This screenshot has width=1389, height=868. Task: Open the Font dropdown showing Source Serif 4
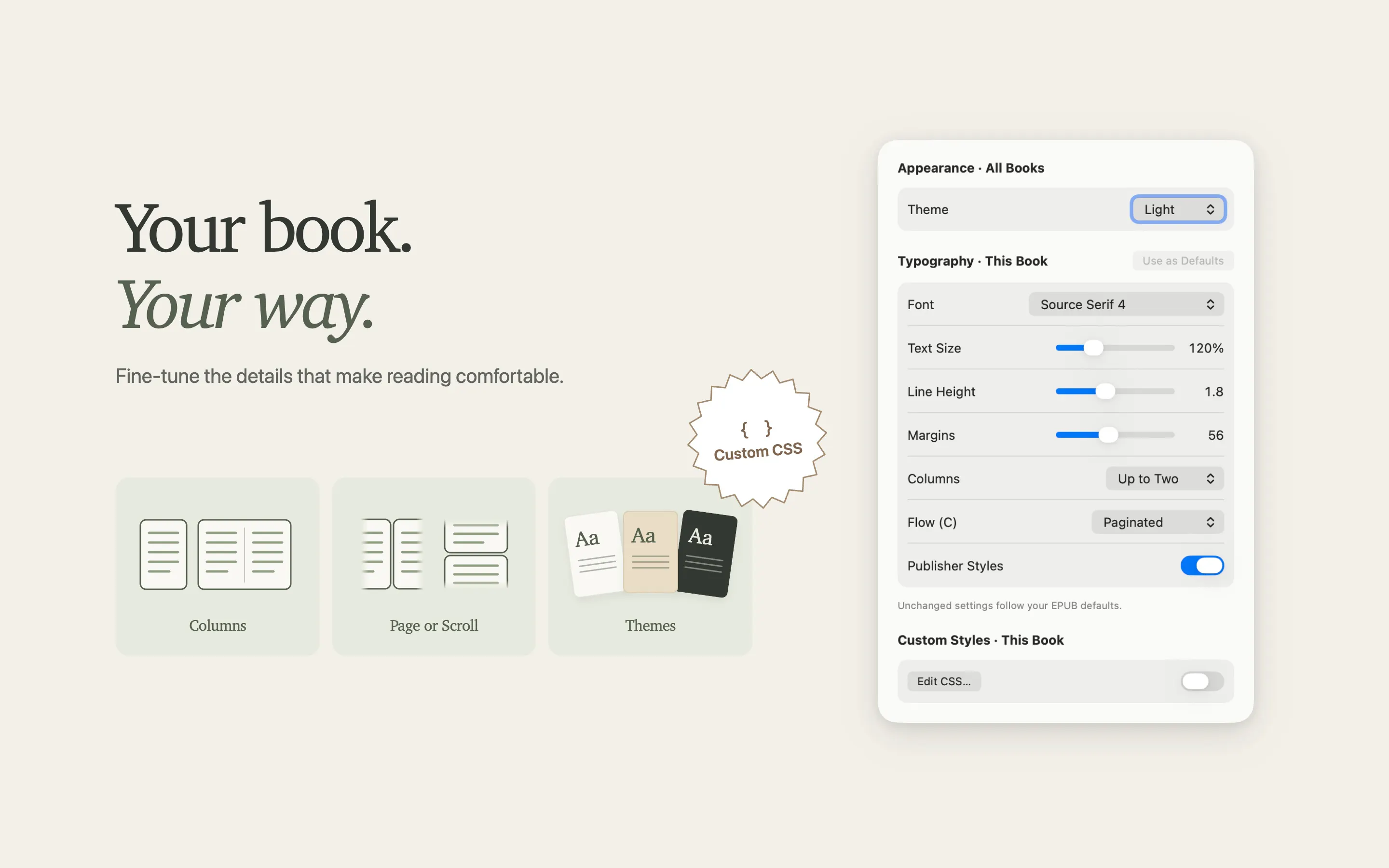click(1126, 304)
